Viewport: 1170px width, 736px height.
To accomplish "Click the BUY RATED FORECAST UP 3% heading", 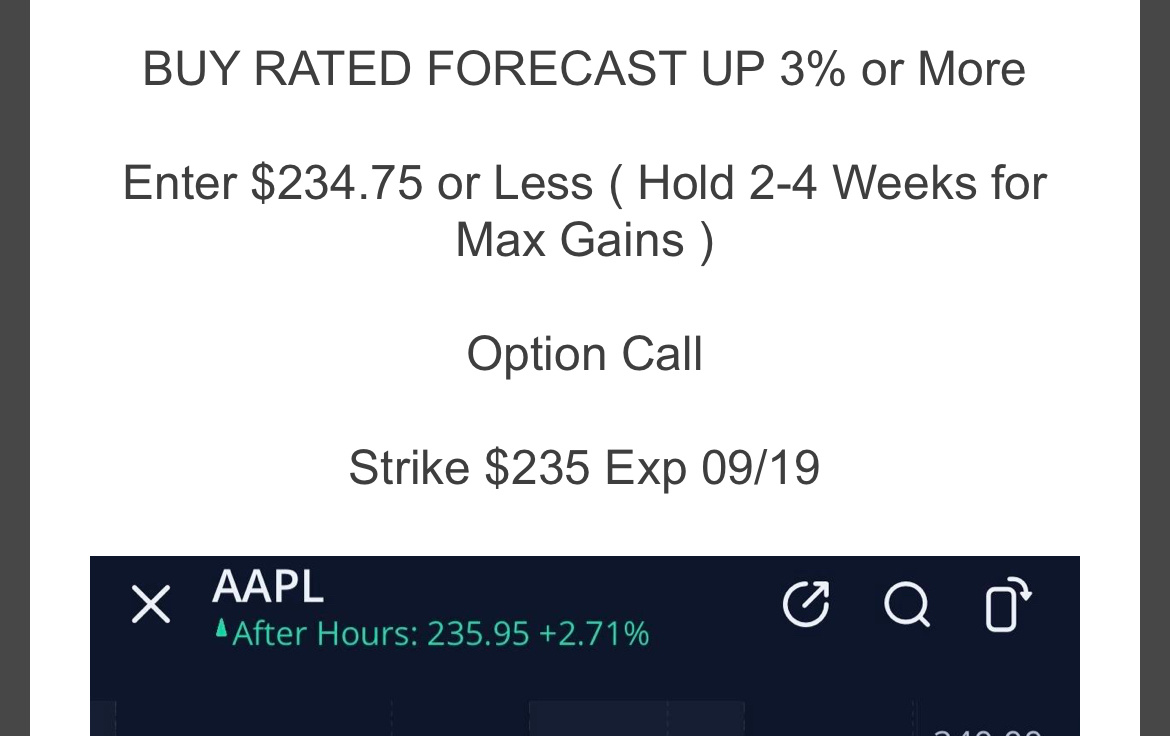I will (x=584, y=69).
